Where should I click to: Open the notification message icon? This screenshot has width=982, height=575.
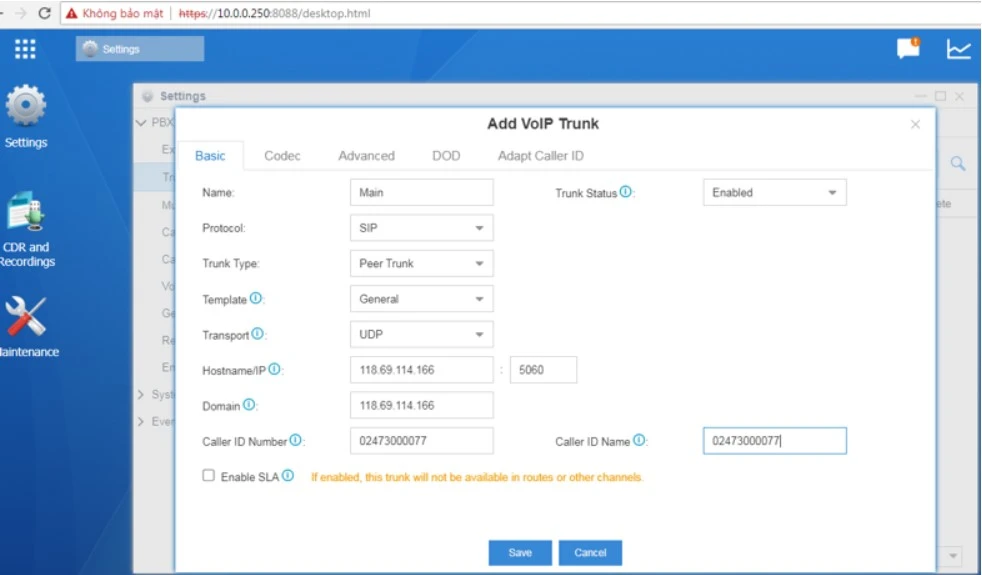click(908, 48)
